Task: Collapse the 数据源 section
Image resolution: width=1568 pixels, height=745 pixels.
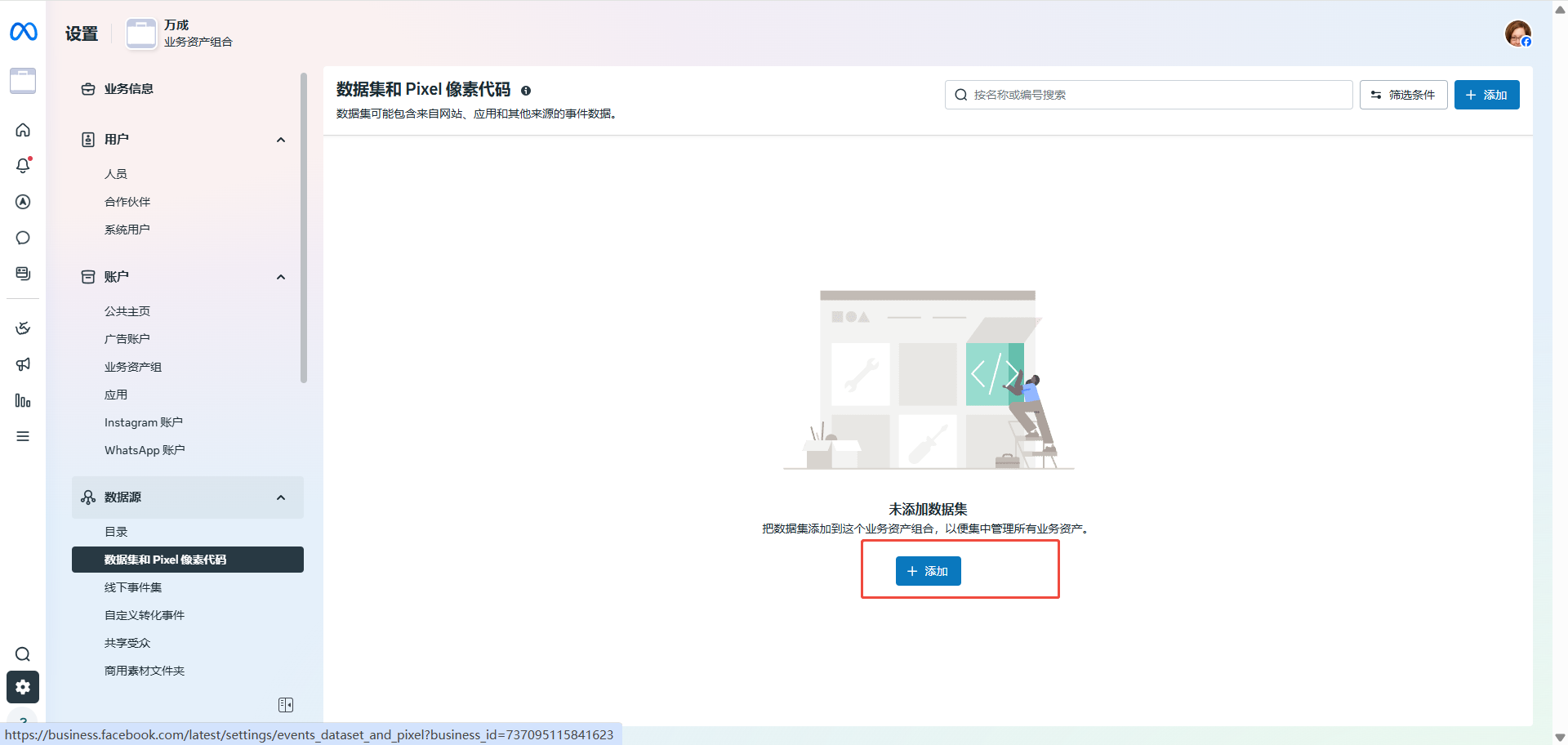Action: 281,497
